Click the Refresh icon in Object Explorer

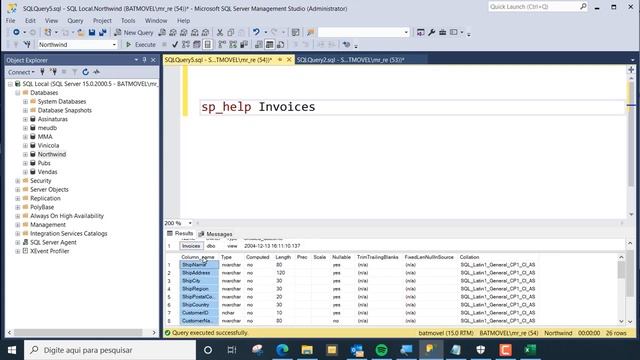click(x=85, y=72)
